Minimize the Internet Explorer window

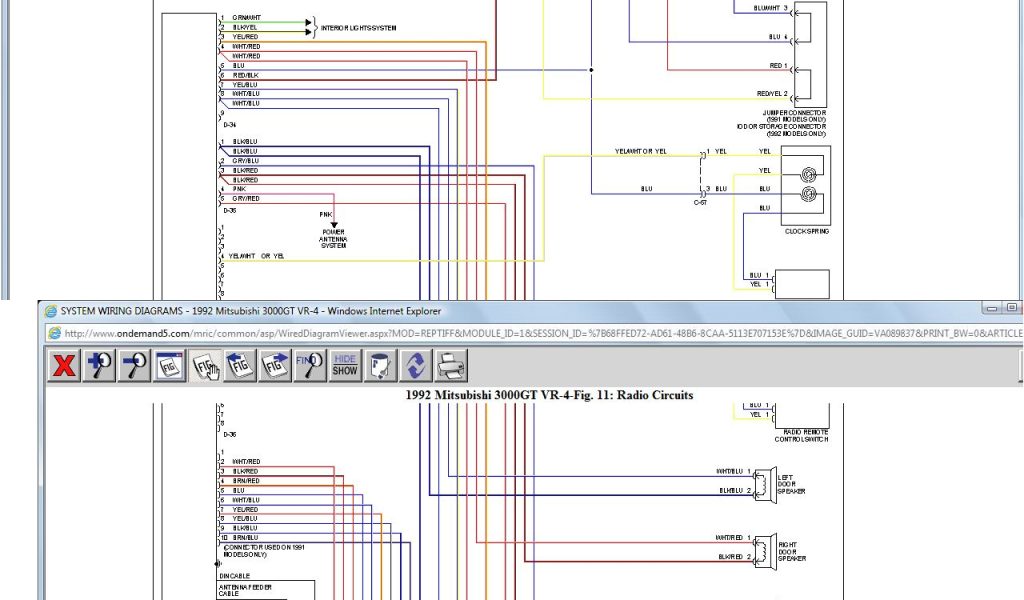[x=991, y=308]
